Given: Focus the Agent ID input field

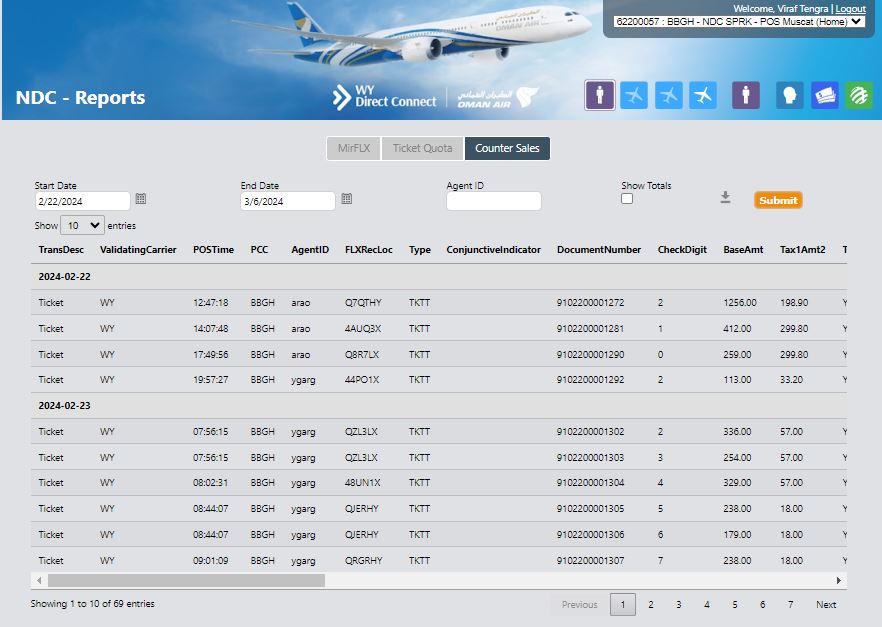Looking at the screenshot, I should pyautogui.click(x=493, y=201).
